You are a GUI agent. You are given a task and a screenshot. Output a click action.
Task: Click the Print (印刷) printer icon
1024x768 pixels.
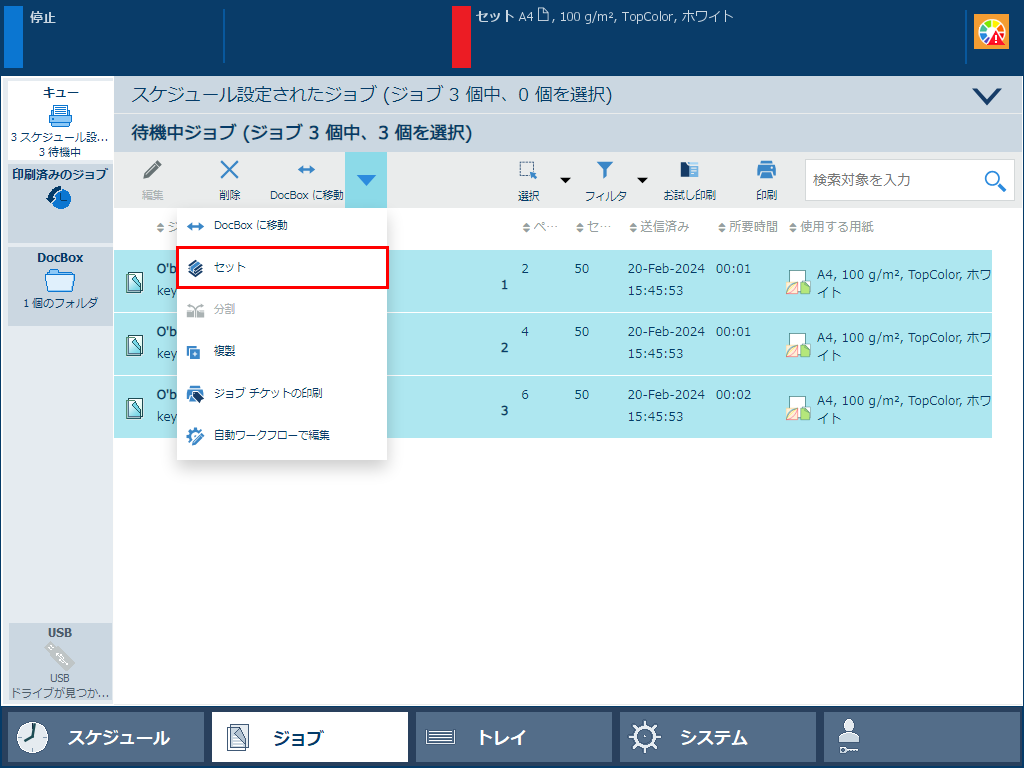[x=766, y=170]
